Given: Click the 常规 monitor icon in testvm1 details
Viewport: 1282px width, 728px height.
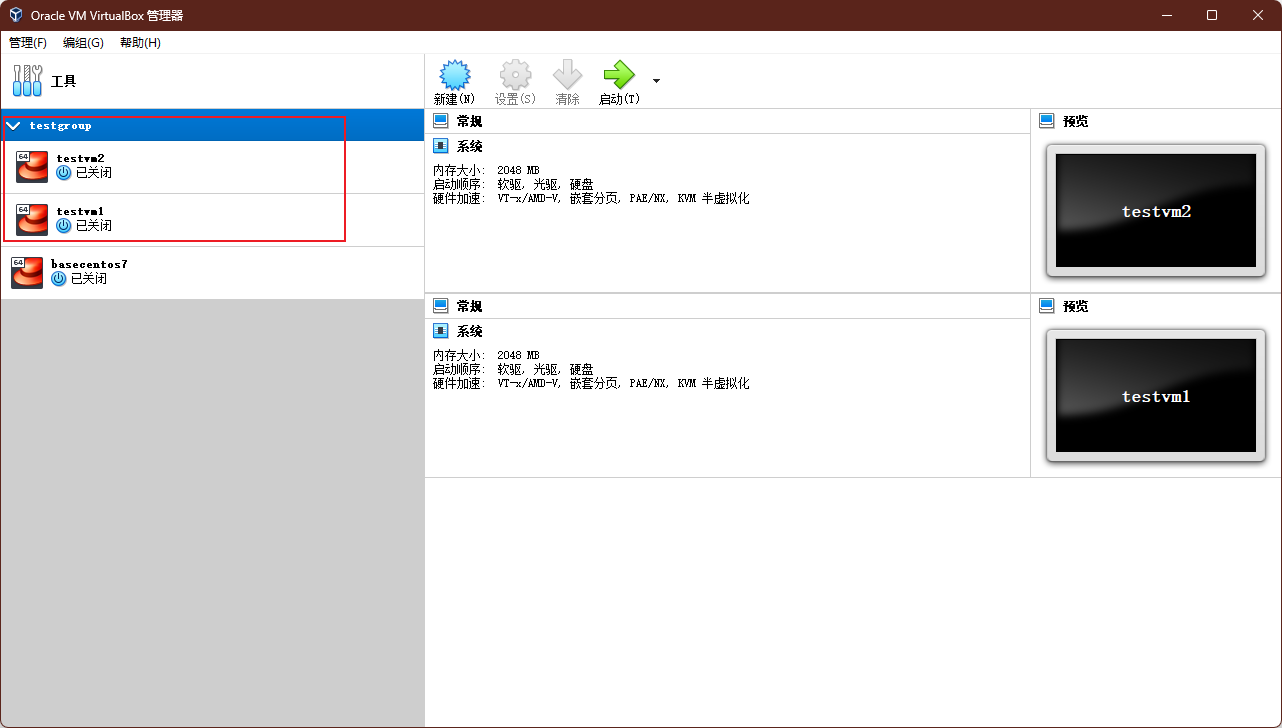Looking at the screenshot, I should [x=440, y=306].
